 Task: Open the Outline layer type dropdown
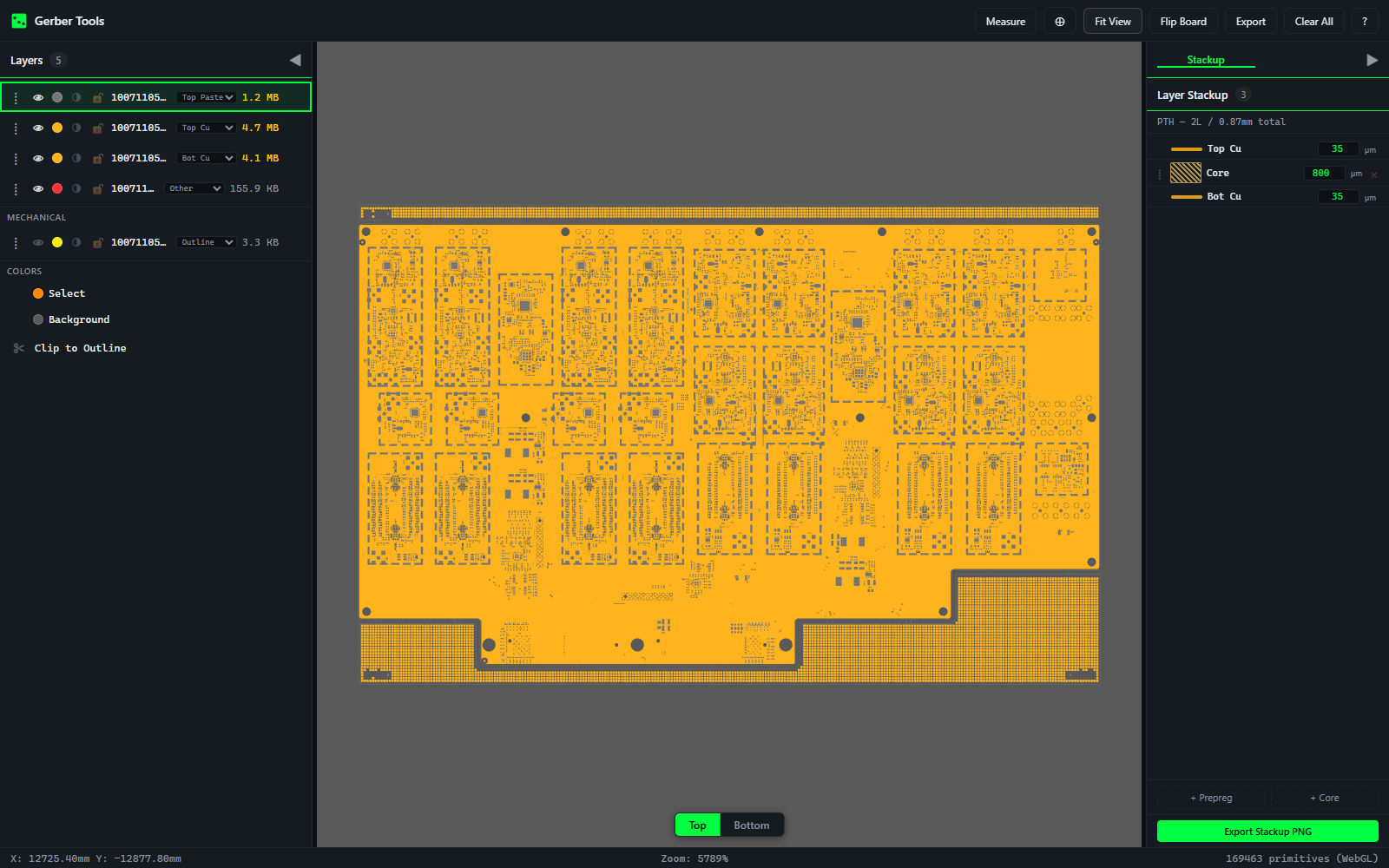206,242
